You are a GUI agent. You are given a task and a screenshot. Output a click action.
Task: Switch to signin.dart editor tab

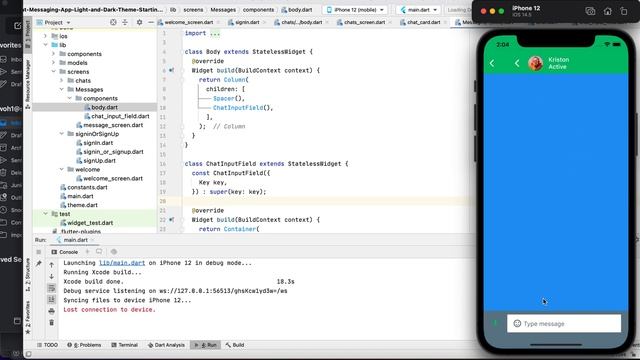click(246, 22)
